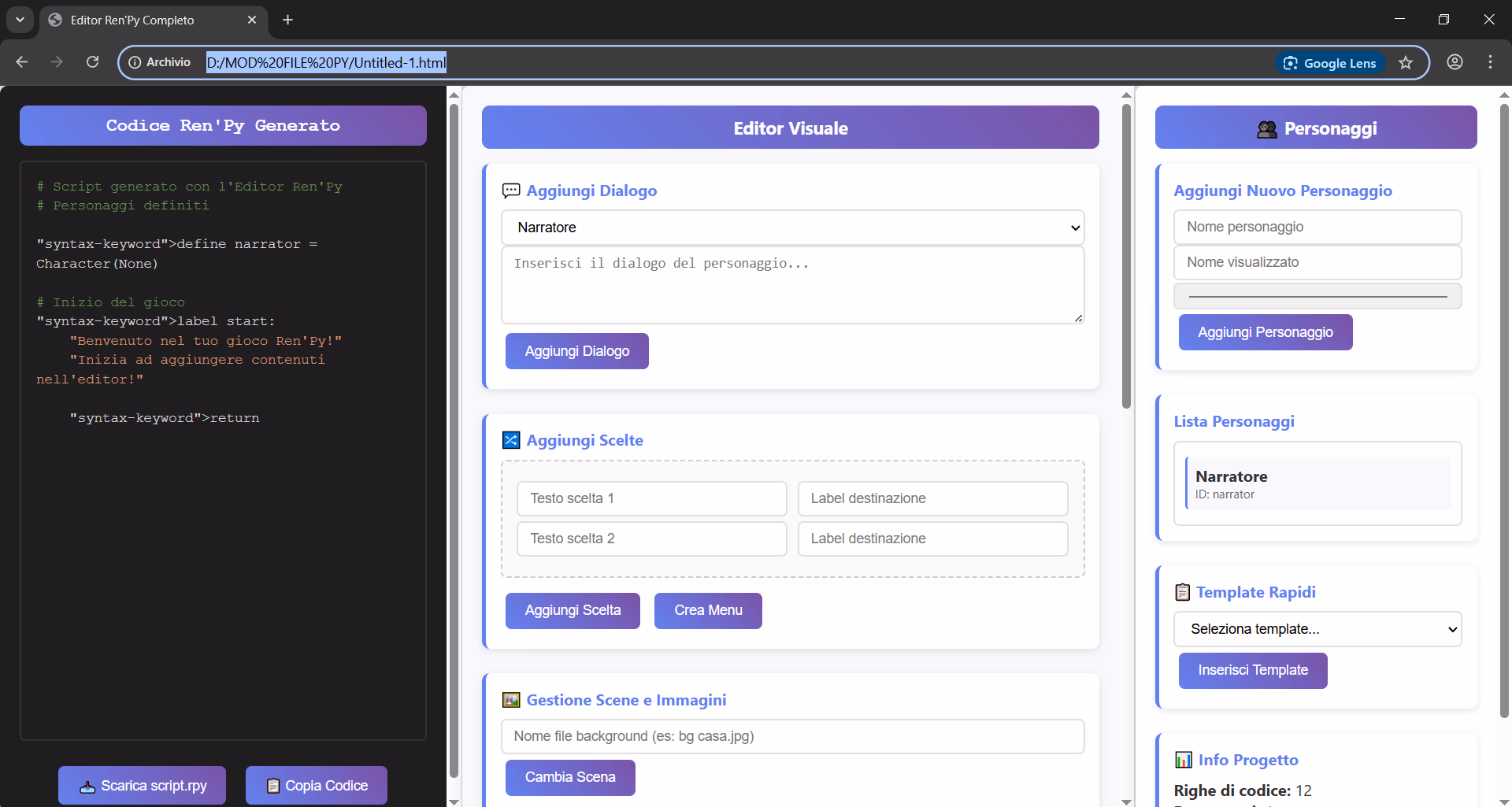Click the Scarica script.rpy button
The height and width of the screenshot is (807, 1512).
[142, 786]
